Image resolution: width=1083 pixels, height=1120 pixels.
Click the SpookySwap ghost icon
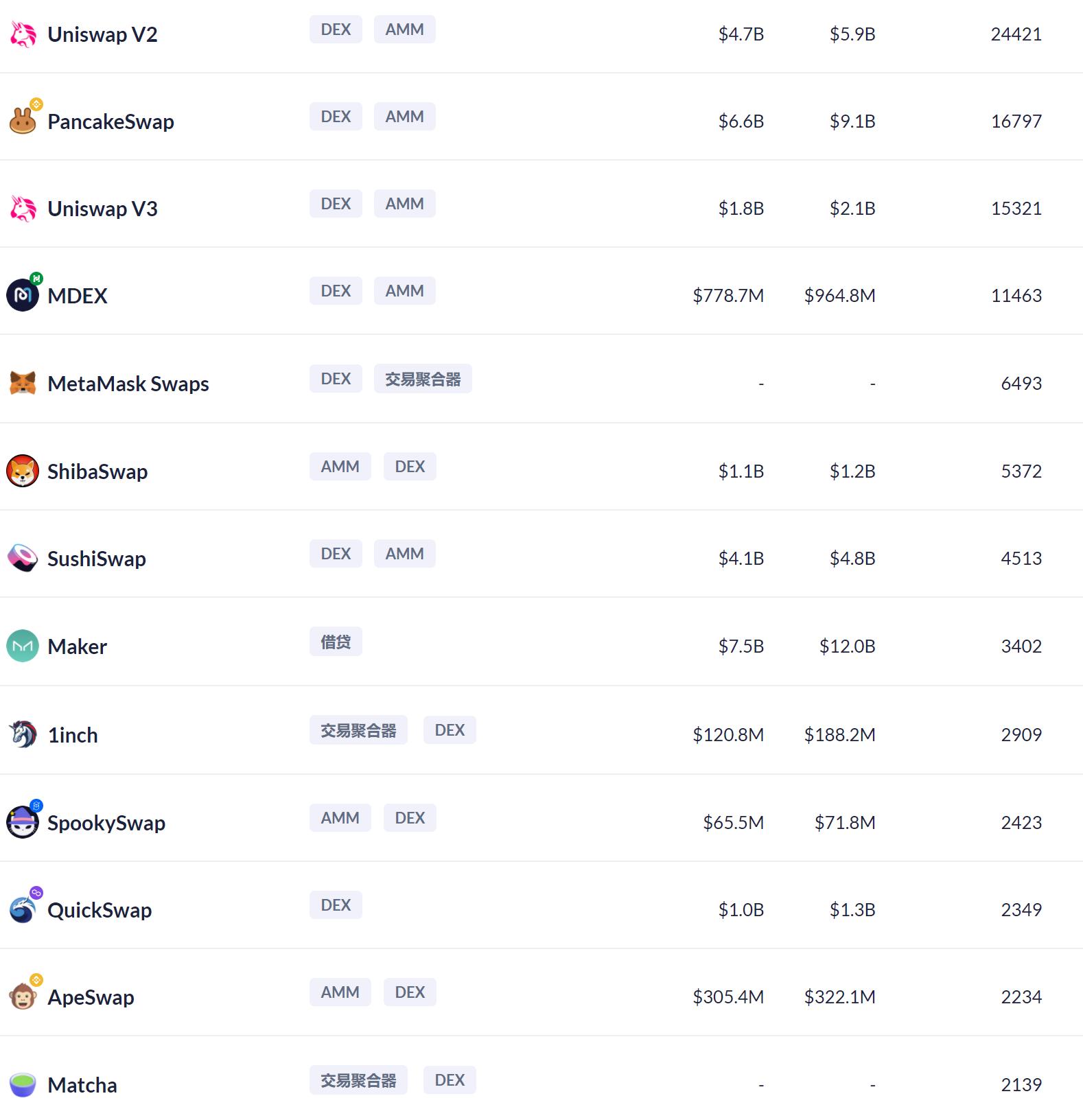tap(23, 822)
